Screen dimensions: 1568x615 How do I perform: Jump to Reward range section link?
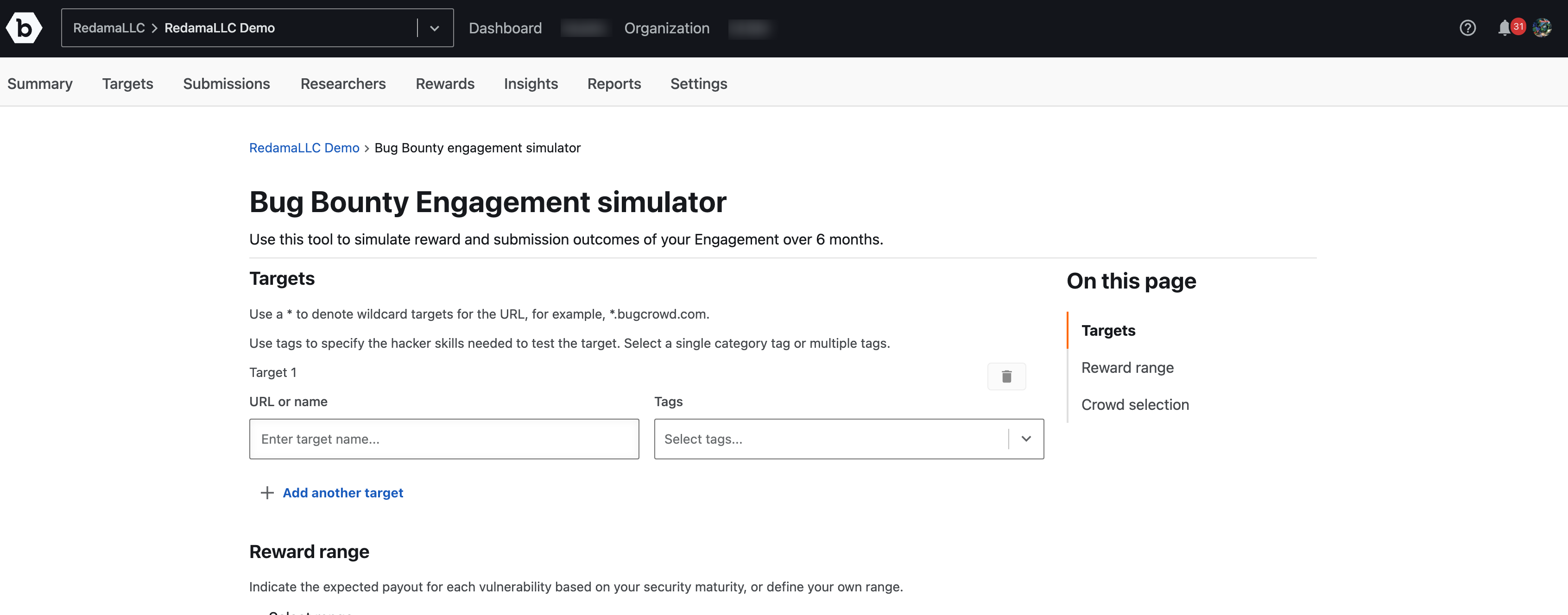click(1127, 367)
